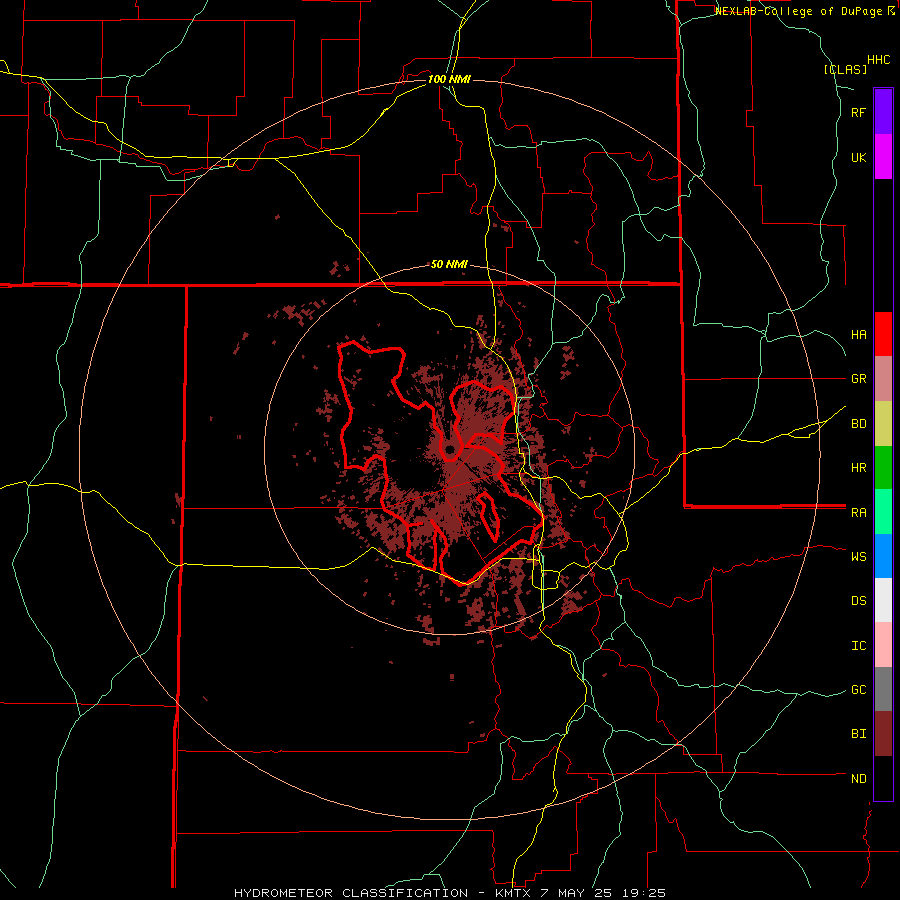Click the UK magenta legend color swatch
900x900 pixels.
(883, 157)
